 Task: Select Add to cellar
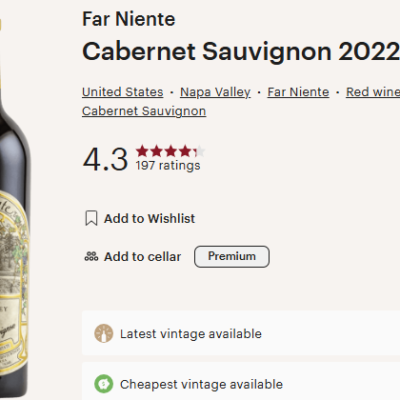point(142,257)
